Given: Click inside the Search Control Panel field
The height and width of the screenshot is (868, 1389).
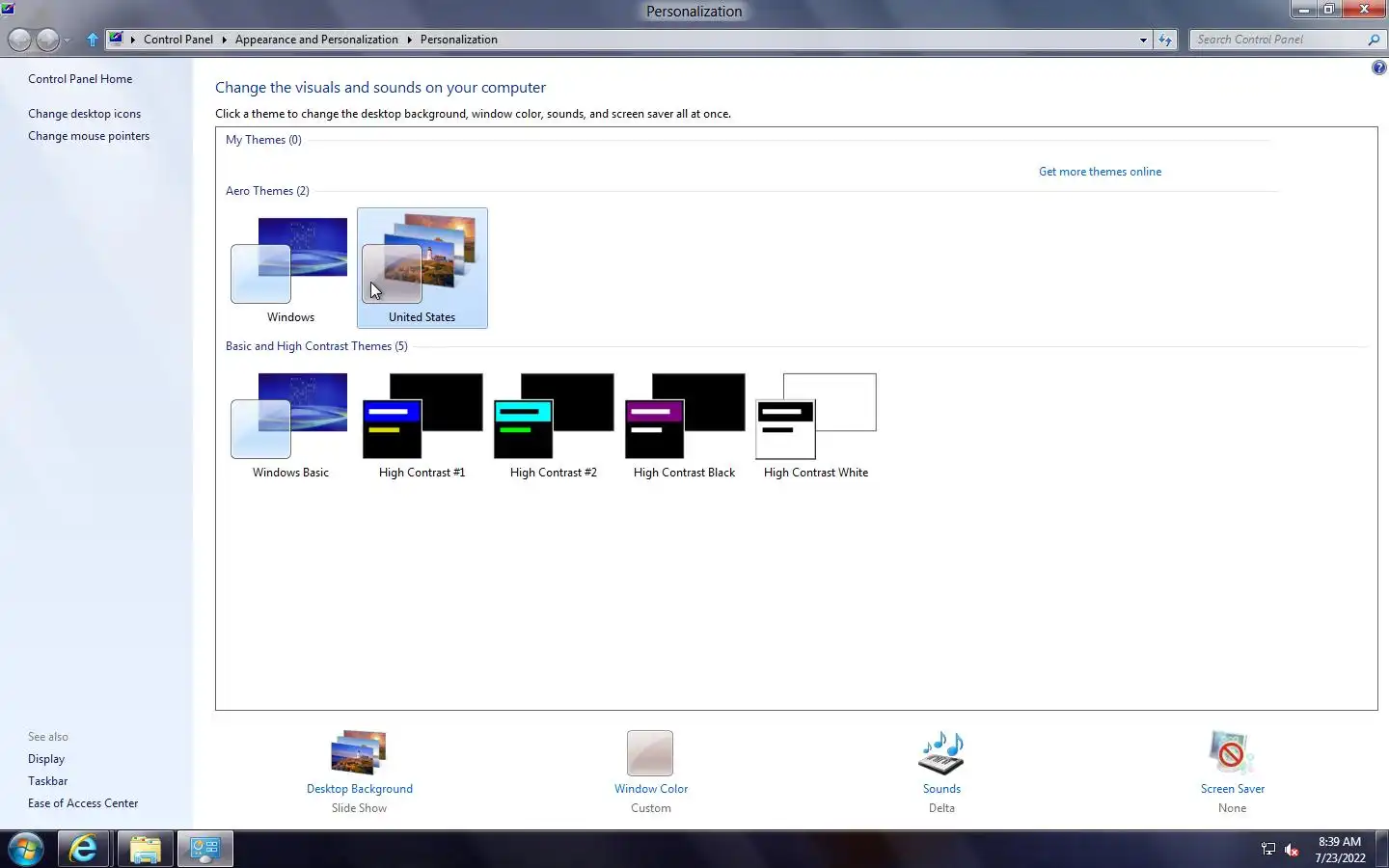Looking at the screenshot, I should 1278,40.
